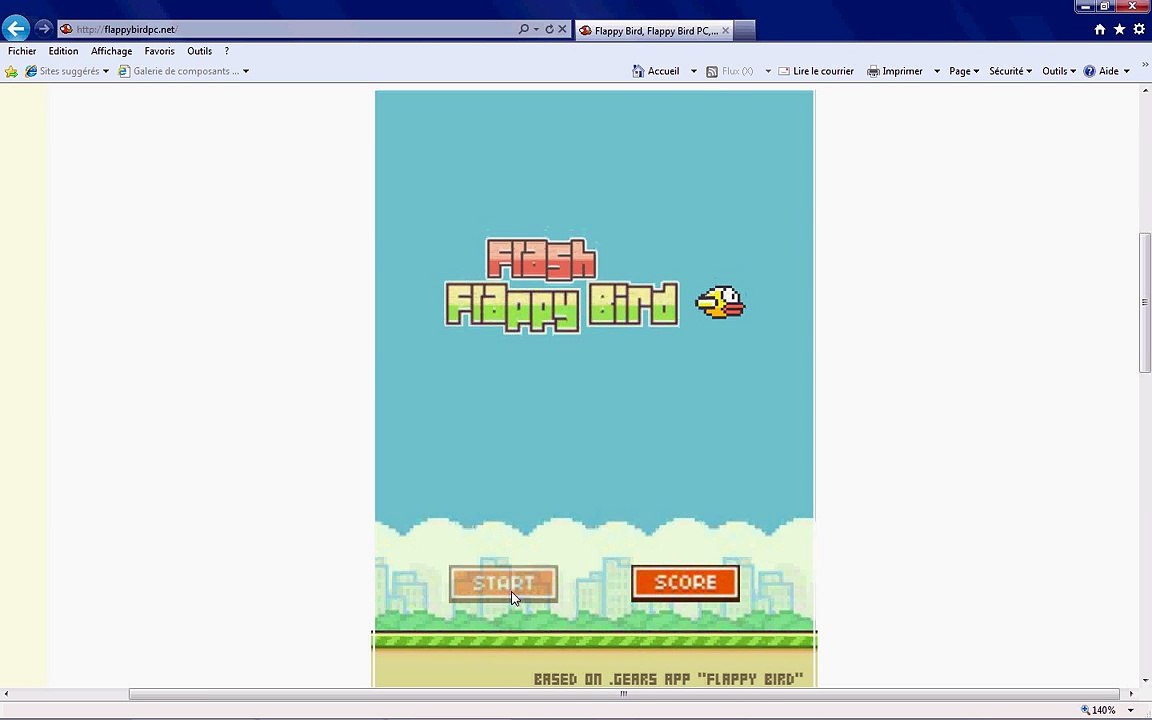Click the 140% zoom level button
The height and width of the screenshot is (720, 1152).
tap(1098, 710)
